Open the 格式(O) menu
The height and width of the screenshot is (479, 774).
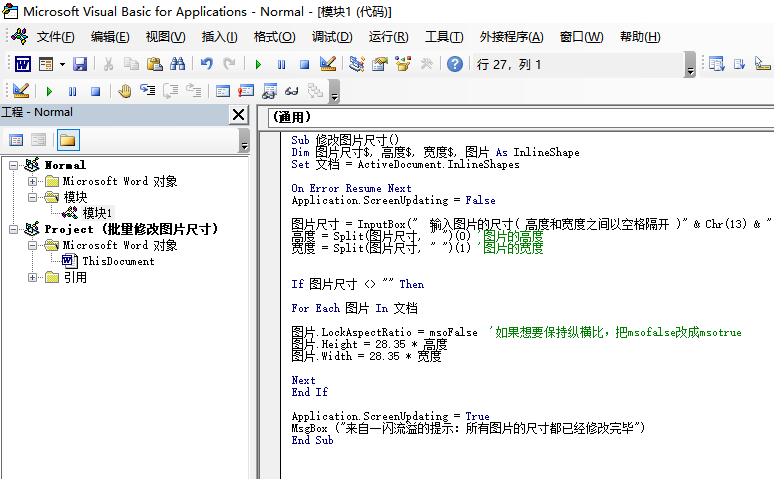coord(274,37)
